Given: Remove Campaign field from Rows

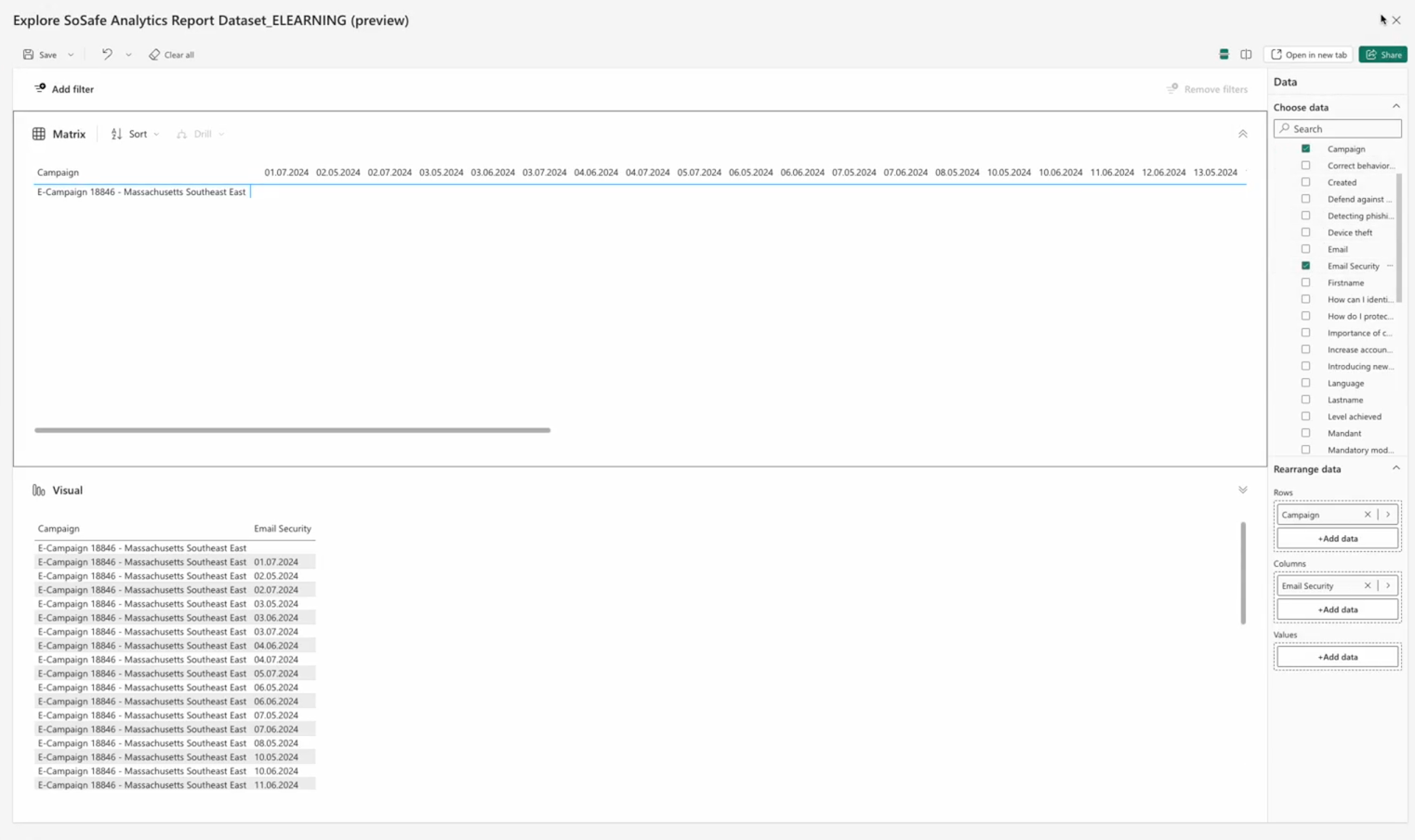Looking at the screenshot, I should tap(1367, 515).
